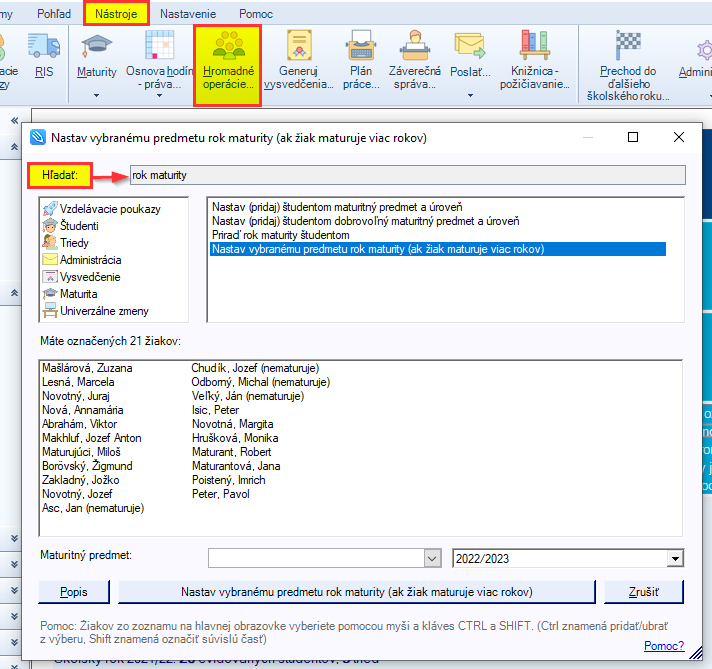Expand the dropdown arrow under Maturity

(97, 96)
